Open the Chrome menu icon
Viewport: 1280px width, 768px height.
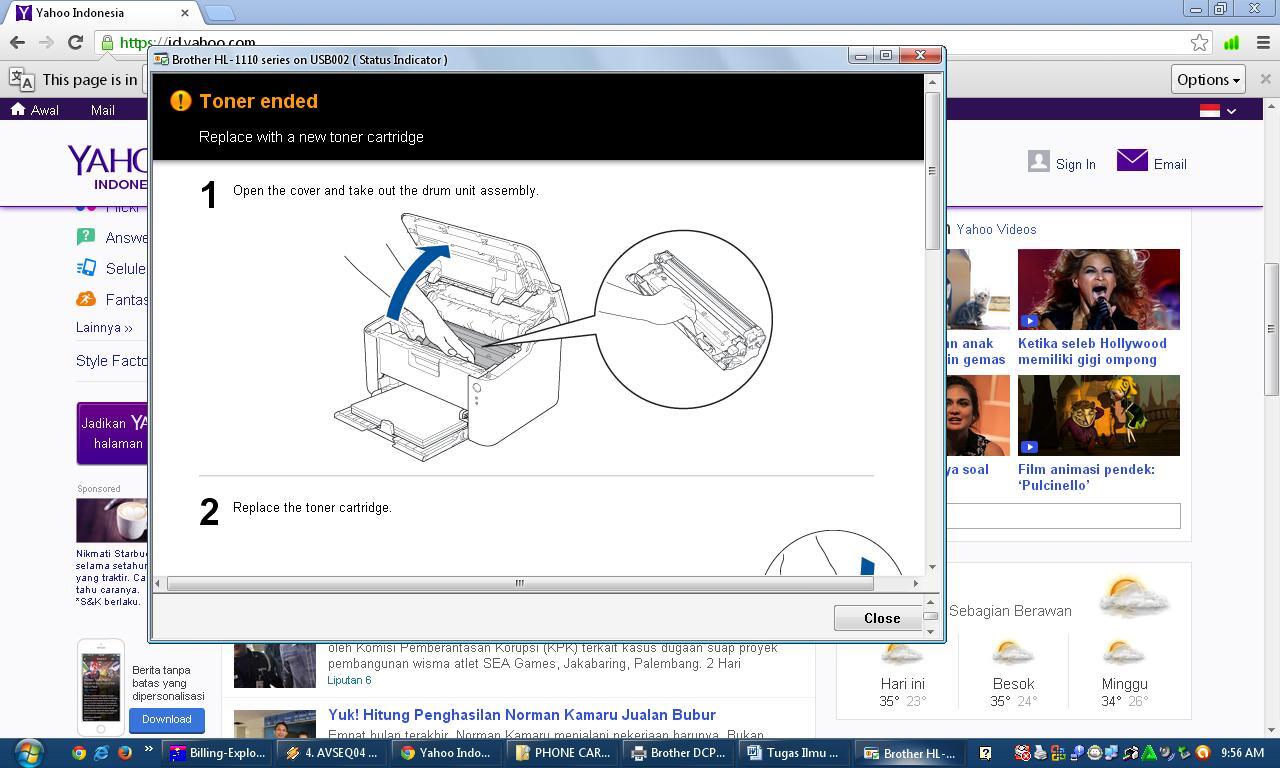pyautogui.click(x=1263, y=42)
